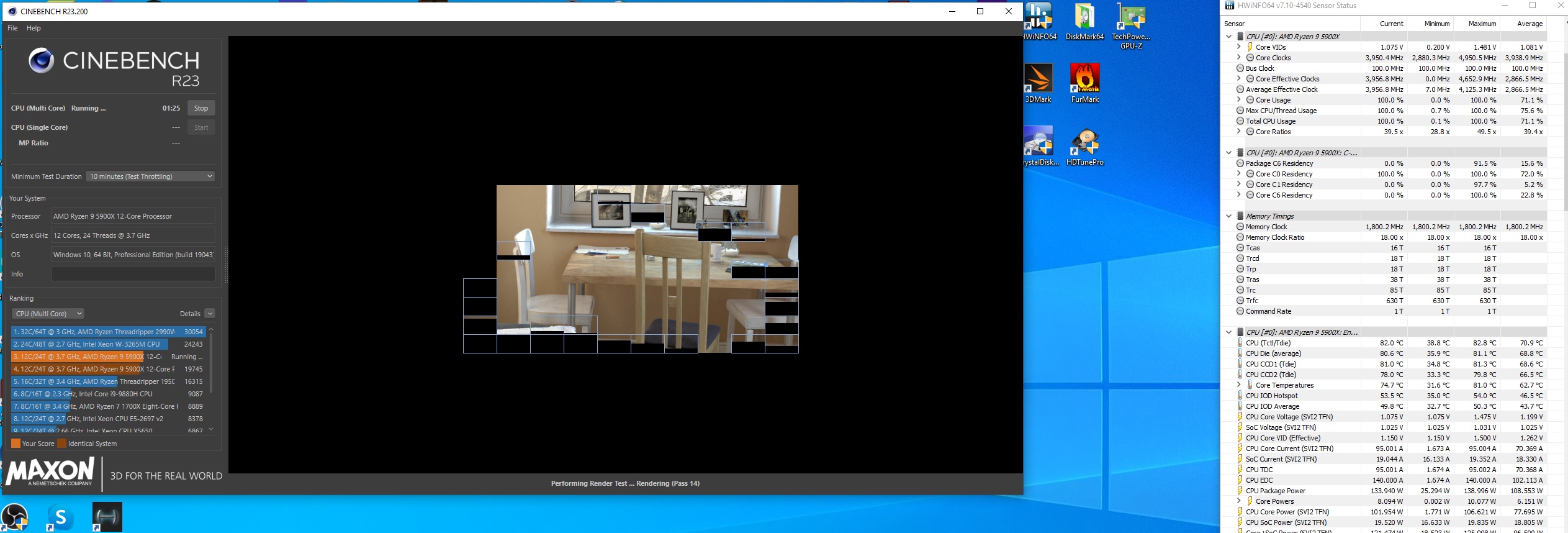Click the Processor field showing AMD Ryzen 9 5900X

pos(133,216)
